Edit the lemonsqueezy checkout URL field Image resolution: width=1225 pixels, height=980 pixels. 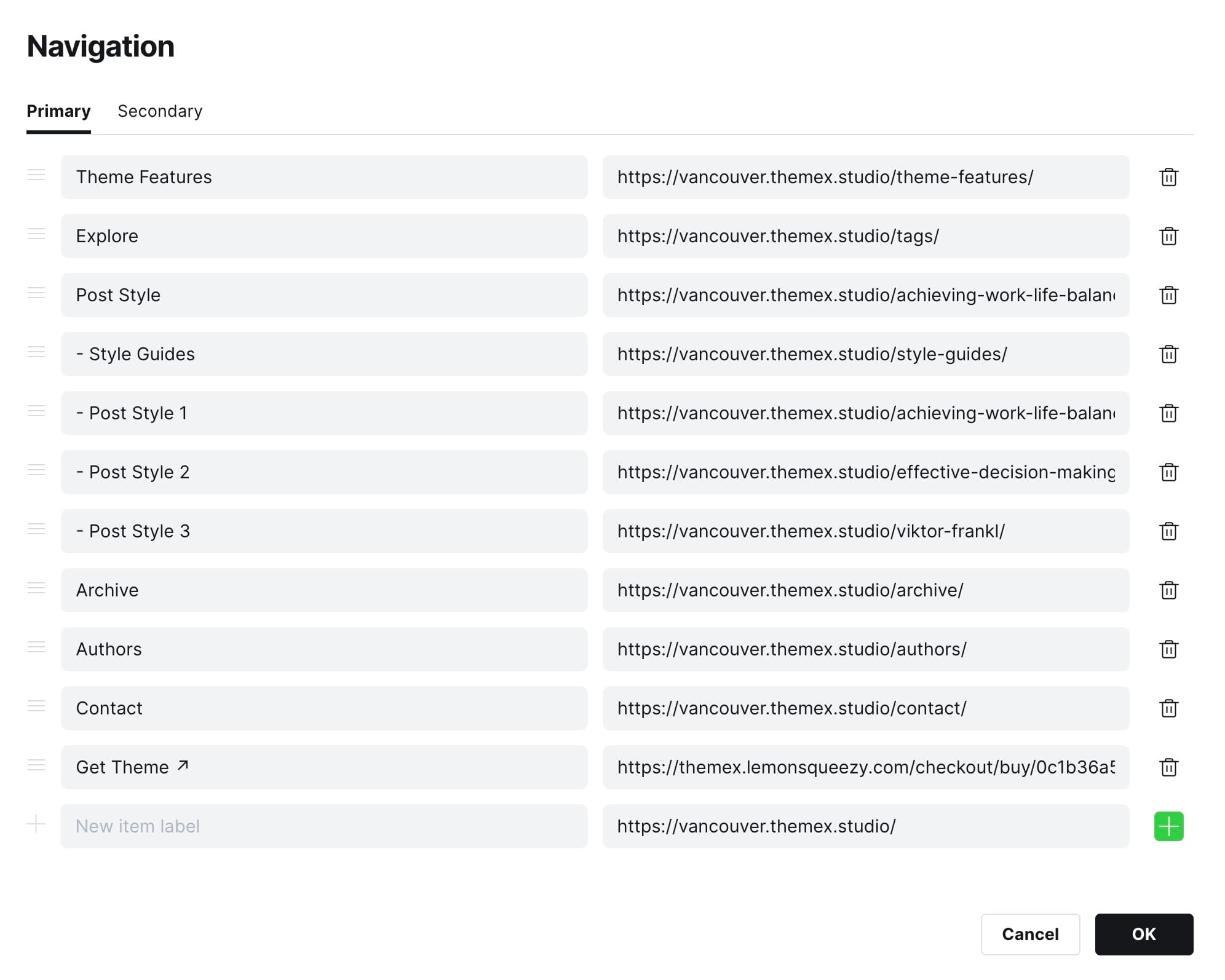click(866, 767)
